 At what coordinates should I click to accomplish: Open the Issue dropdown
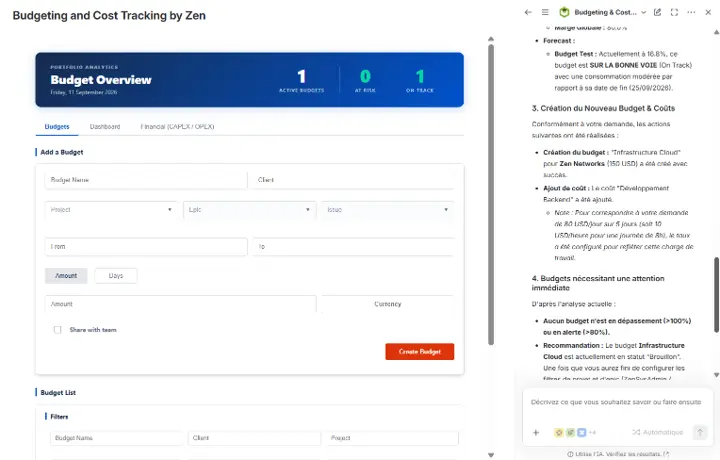tap(388, 210)
